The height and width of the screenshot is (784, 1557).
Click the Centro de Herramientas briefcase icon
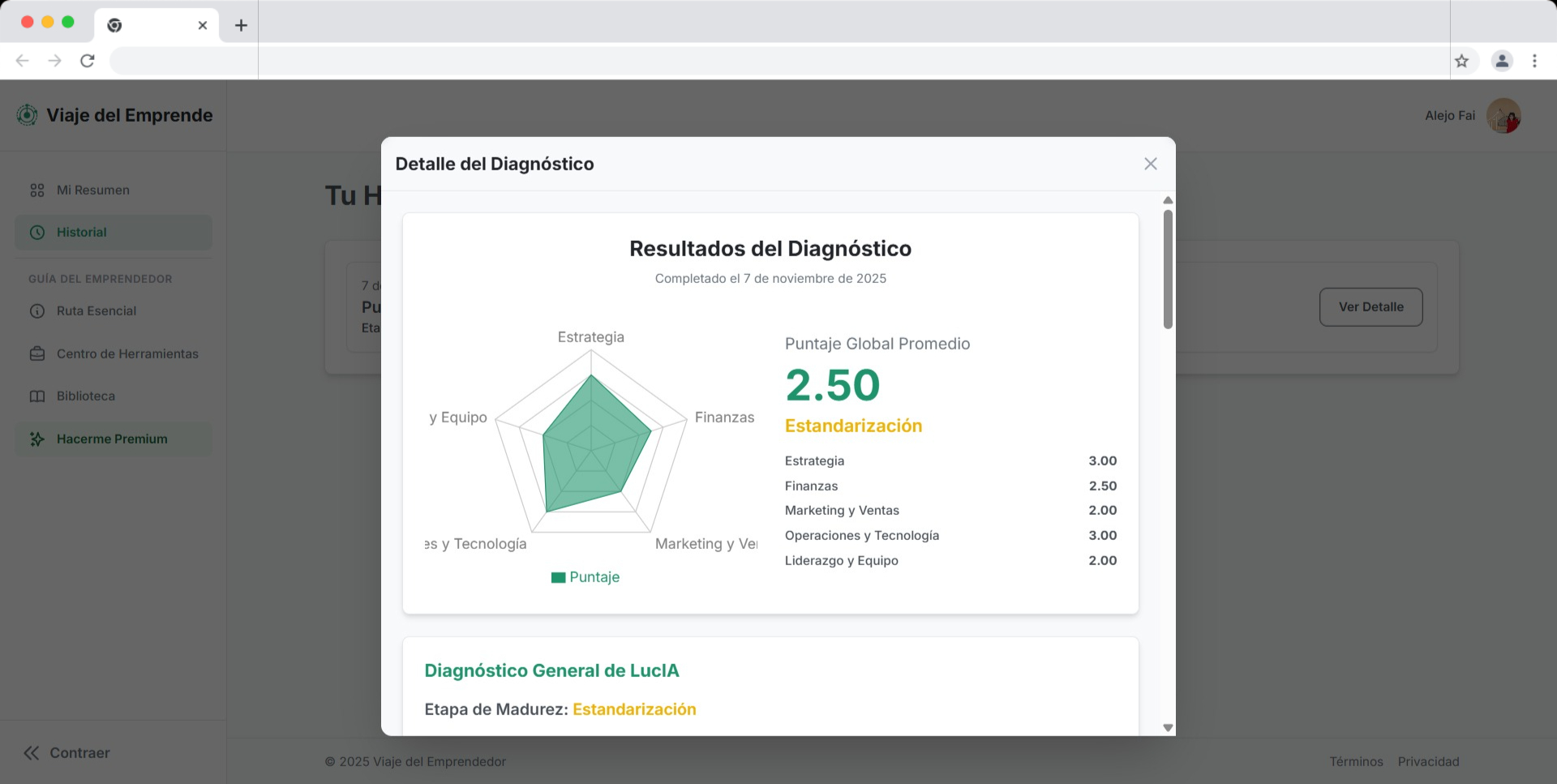pos(37,354)
